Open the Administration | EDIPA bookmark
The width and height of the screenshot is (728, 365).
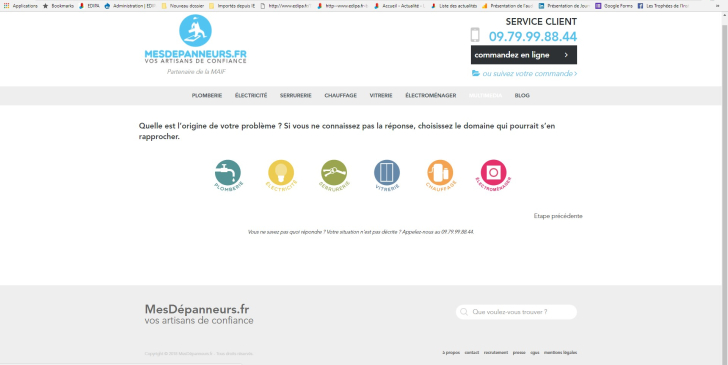click(x=130, y=6)
